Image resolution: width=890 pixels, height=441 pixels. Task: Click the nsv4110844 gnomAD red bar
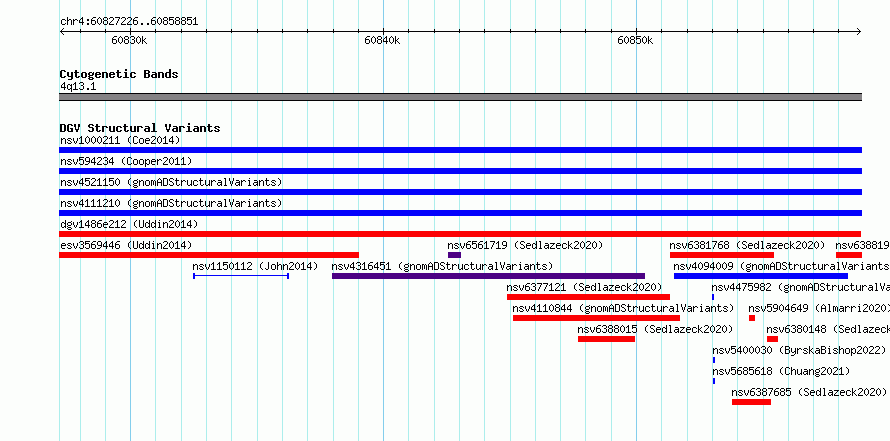click(596, 318)
